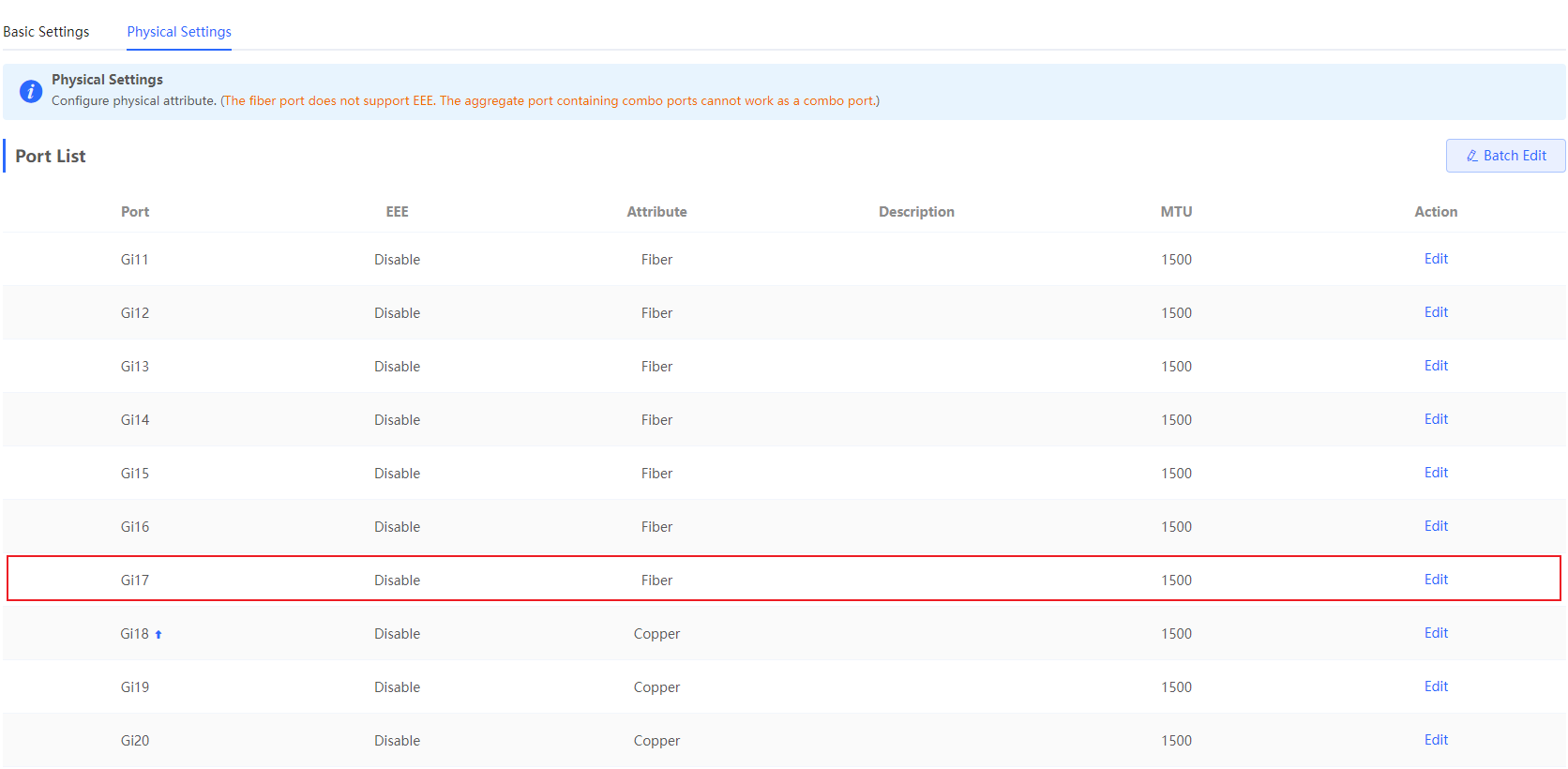Open Edit for port Gi12

point(1435,312)
